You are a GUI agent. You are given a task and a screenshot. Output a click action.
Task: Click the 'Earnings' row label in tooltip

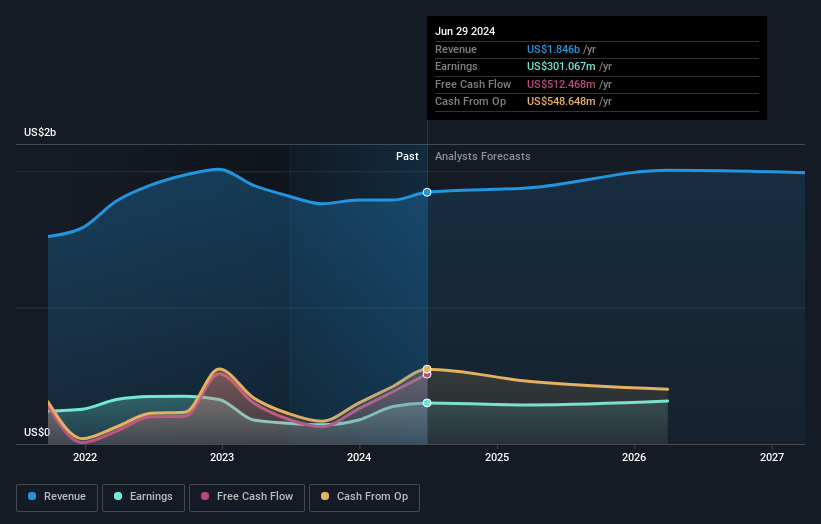456,66
